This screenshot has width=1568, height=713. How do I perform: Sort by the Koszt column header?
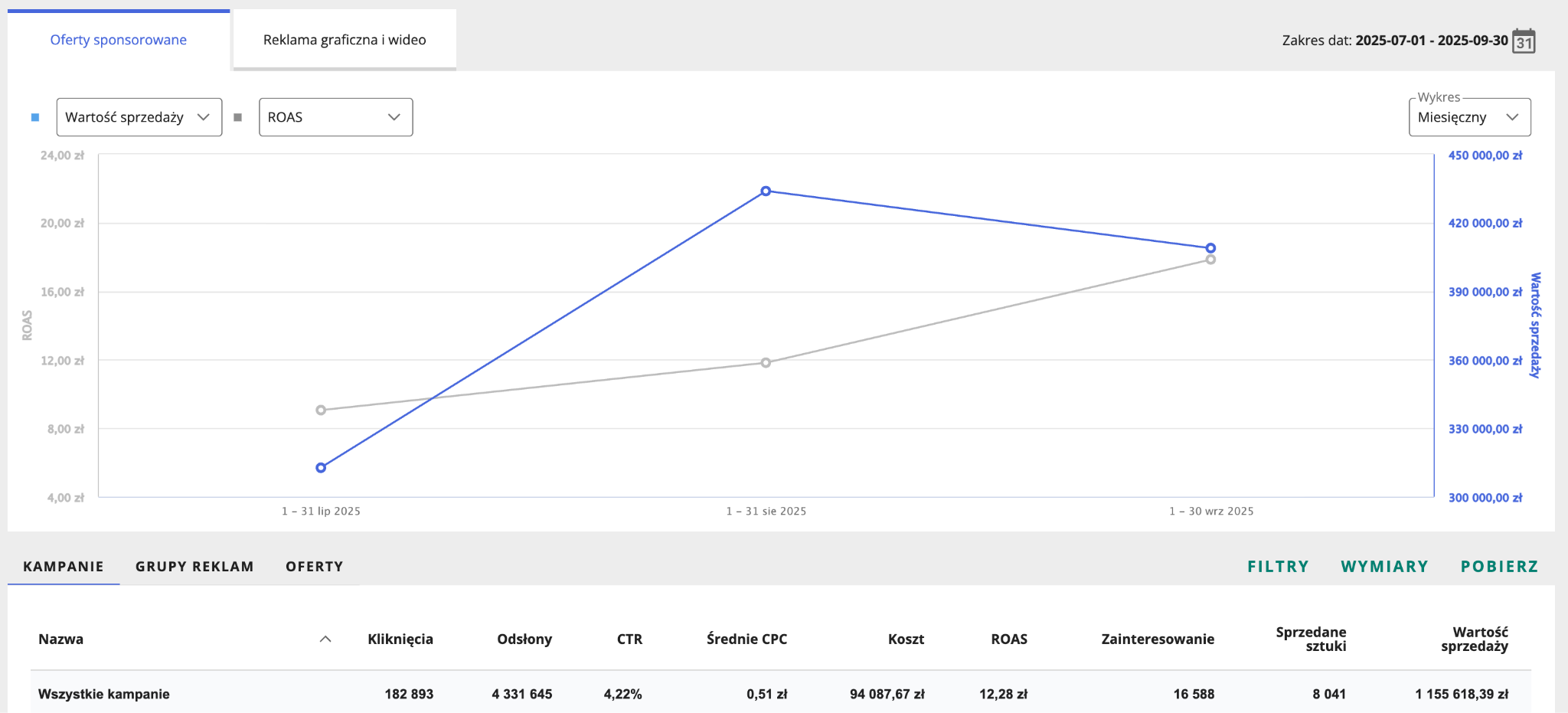[x=906, y=639]
